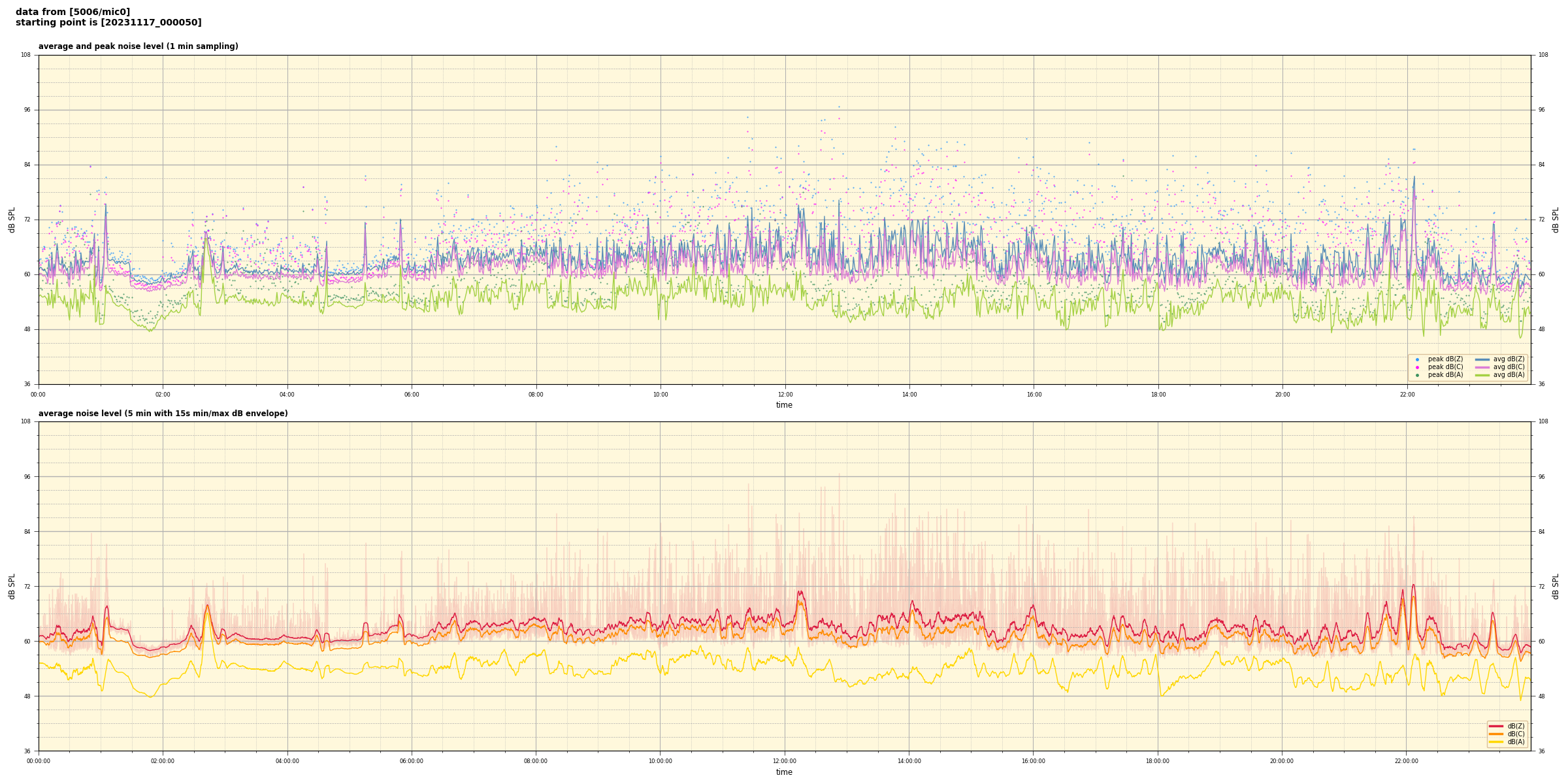Click the 06:00 tick label on top chart
1568x784 pixels.
412,395
